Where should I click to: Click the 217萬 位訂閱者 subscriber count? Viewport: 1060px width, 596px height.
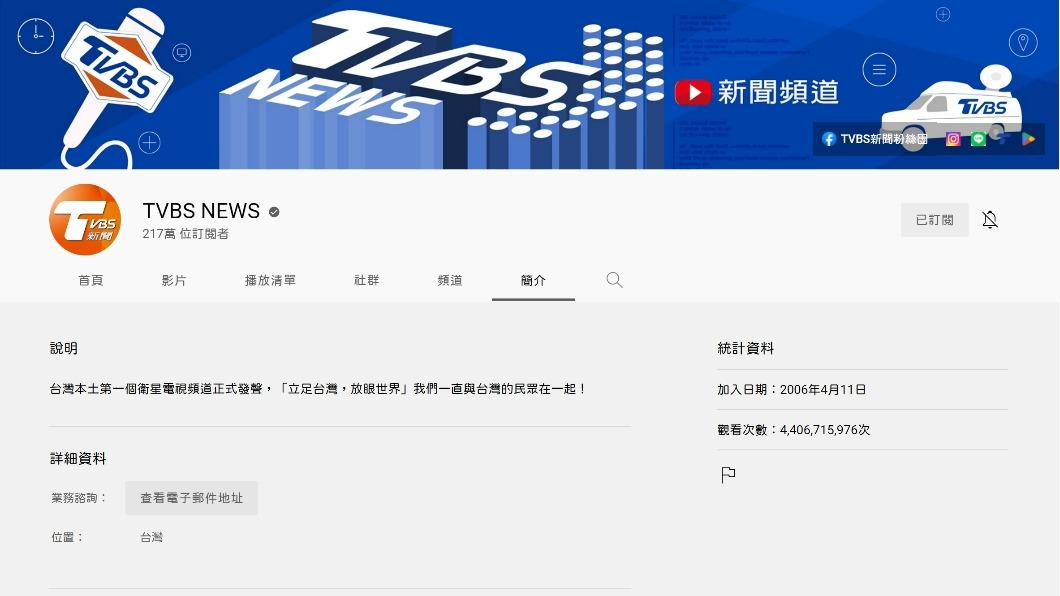pos(185,234)
